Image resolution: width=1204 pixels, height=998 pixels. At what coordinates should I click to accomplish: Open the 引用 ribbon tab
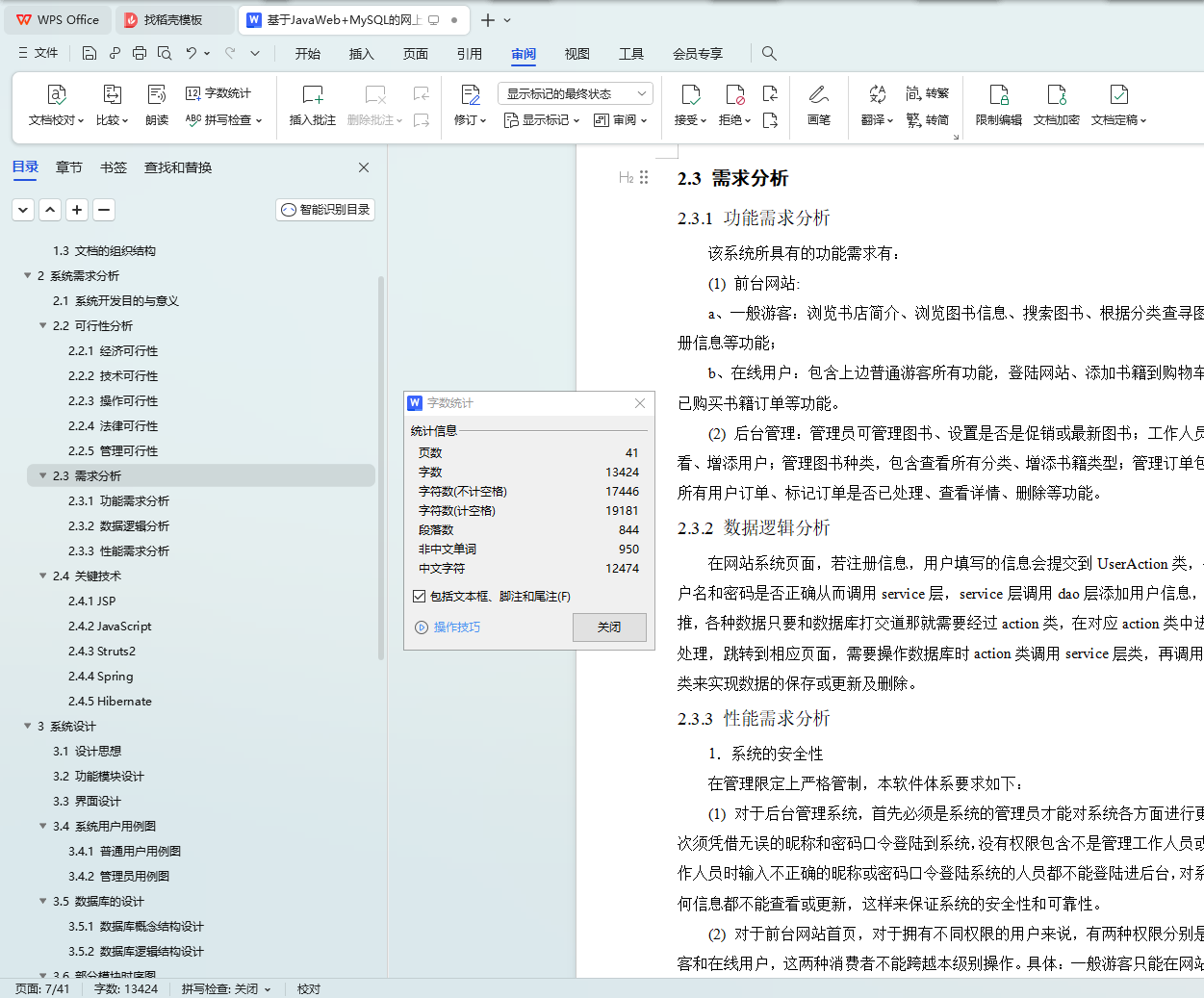pos(470,54)
